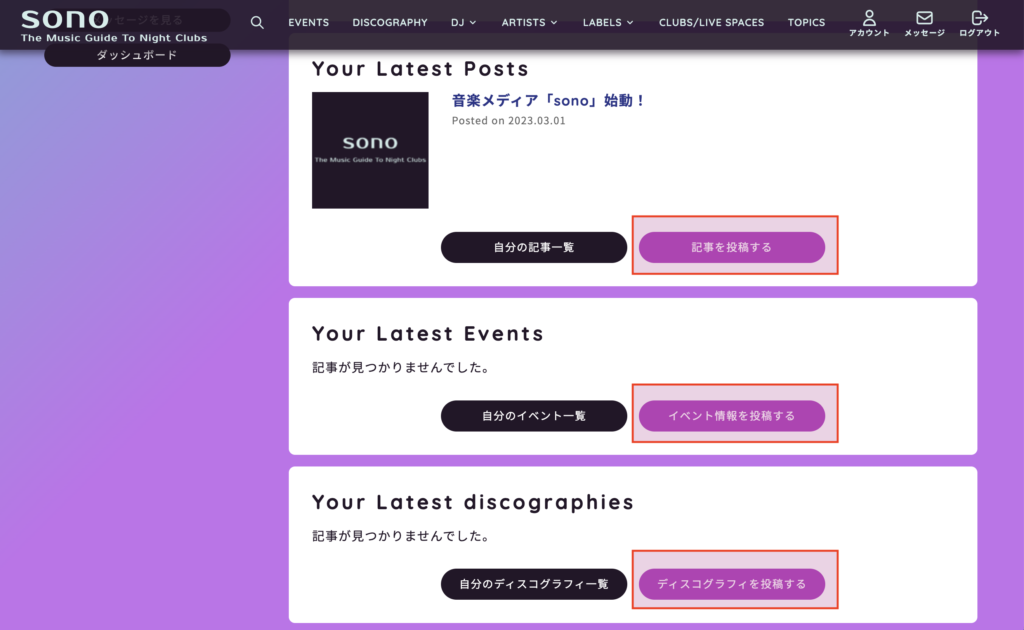Open the 音楽メディア「sono」始動！ post link
Viewport: 1024px width, 630px height.
[549, 101]
